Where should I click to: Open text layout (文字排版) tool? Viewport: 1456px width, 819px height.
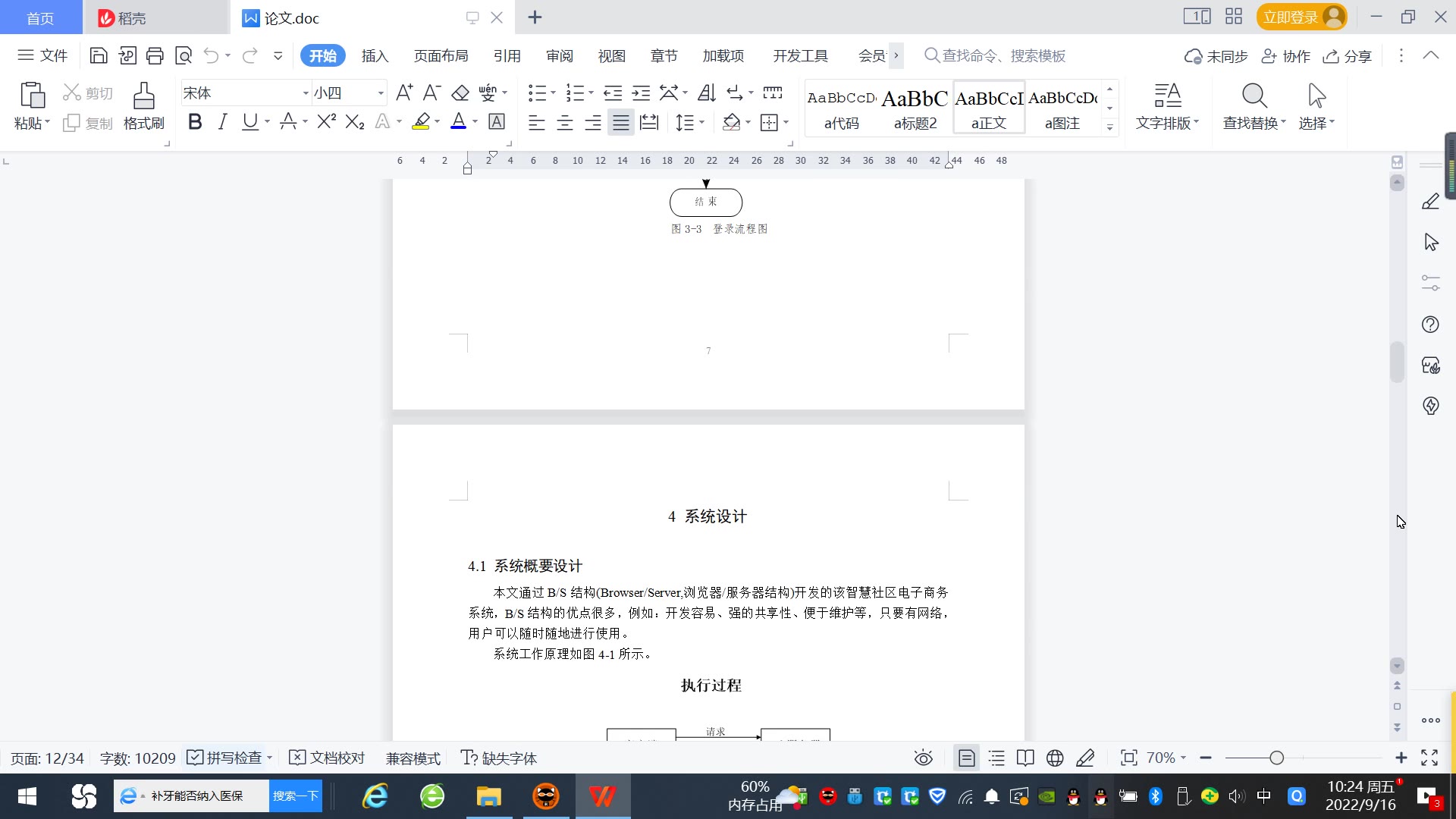tap(1167, 105)
